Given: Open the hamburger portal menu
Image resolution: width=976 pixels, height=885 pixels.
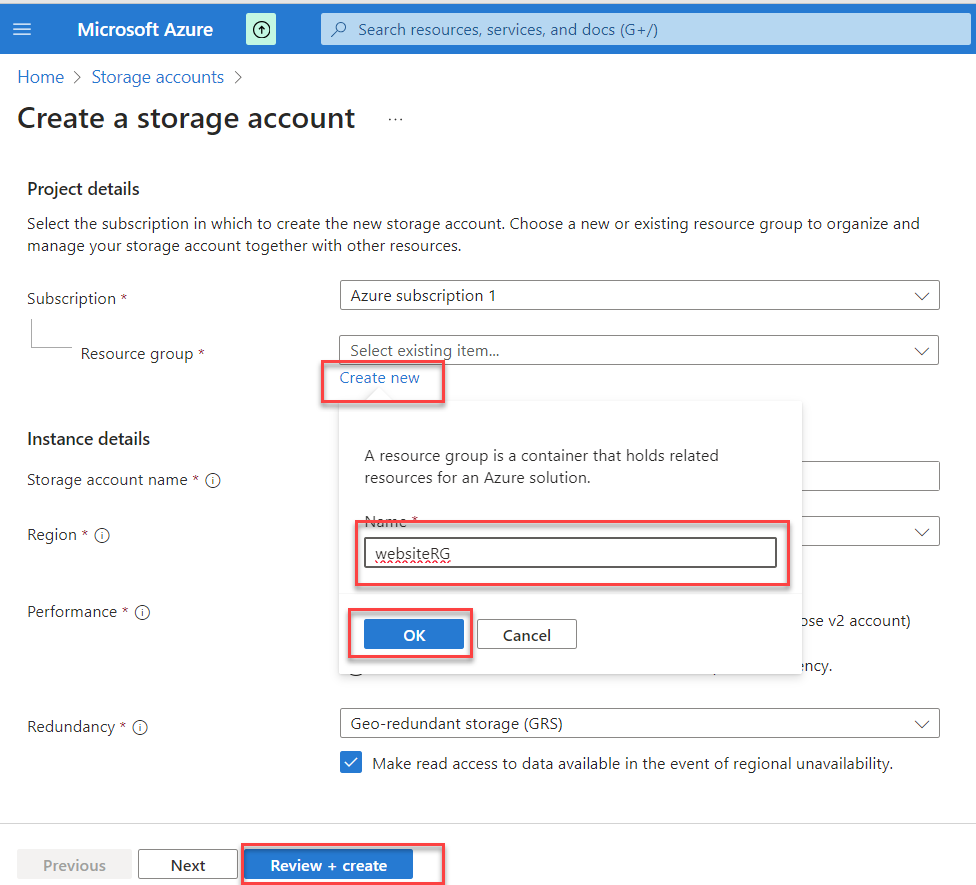Looking at the screenshot, I should (x=22, y=29).
